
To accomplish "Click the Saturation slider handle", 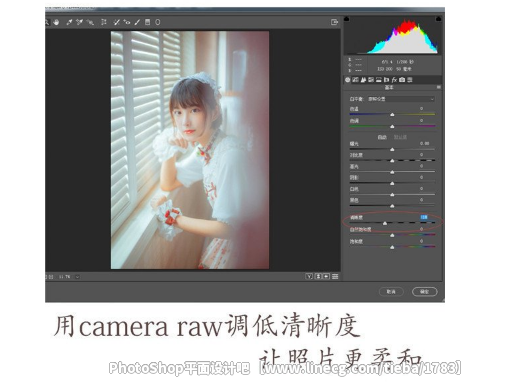I will (392, 247).
